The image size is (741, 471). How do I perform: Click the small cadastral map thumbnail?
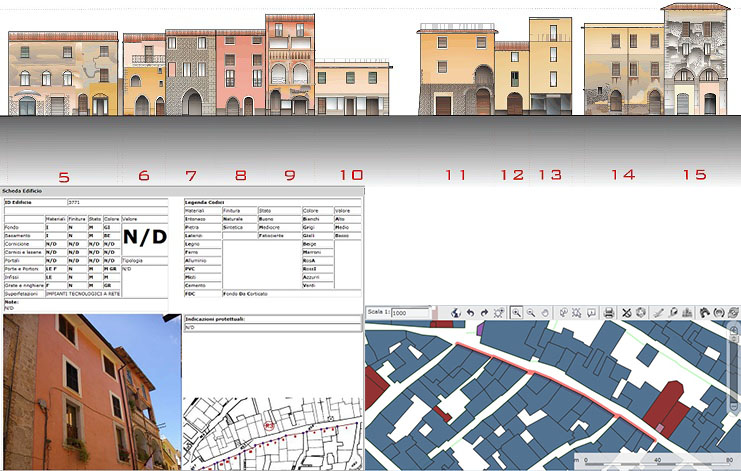272,432
